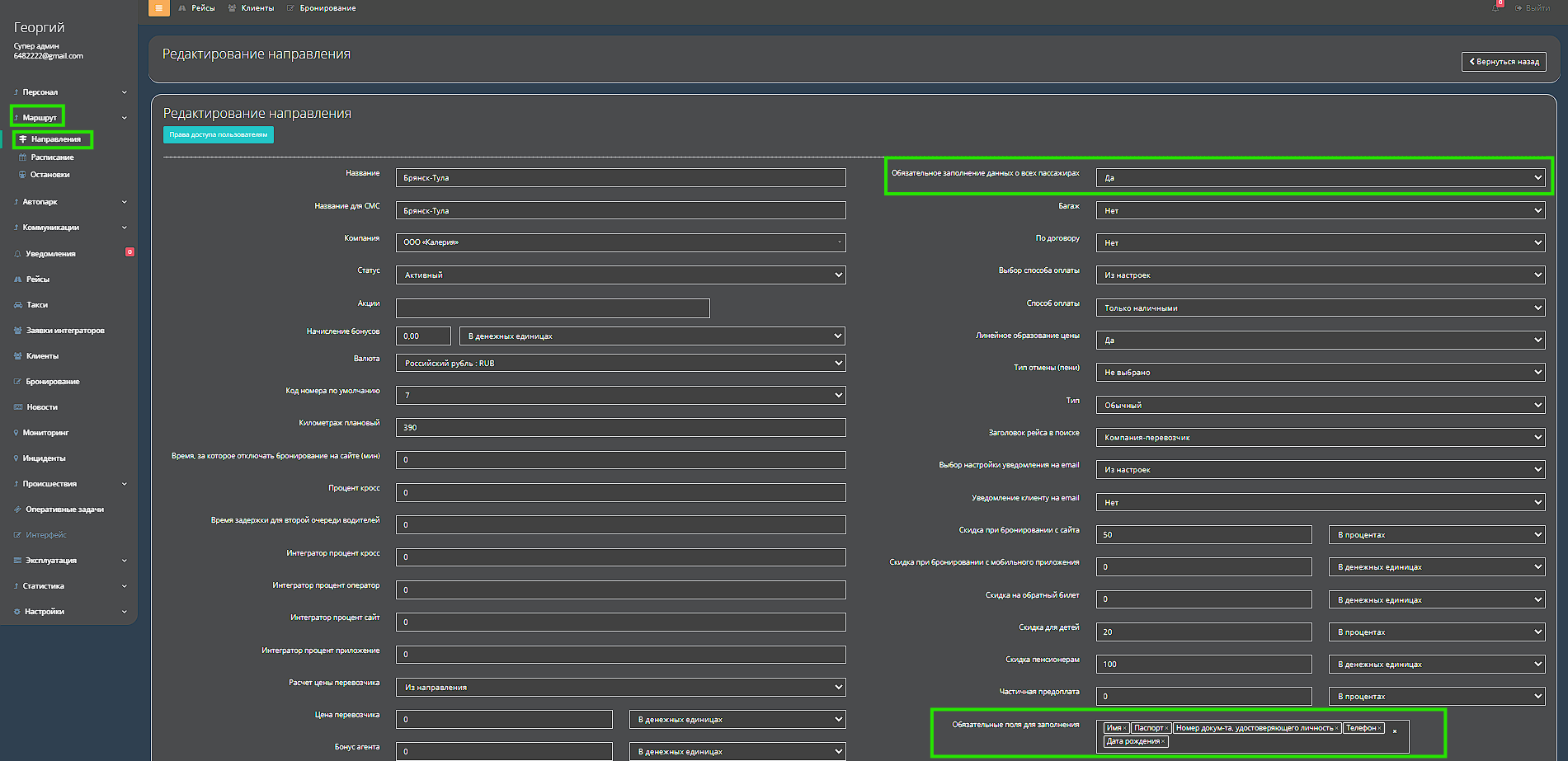1568x761 pixels.
Task: Open notifications bell in top bar
Action: [x=1496, y=7]
